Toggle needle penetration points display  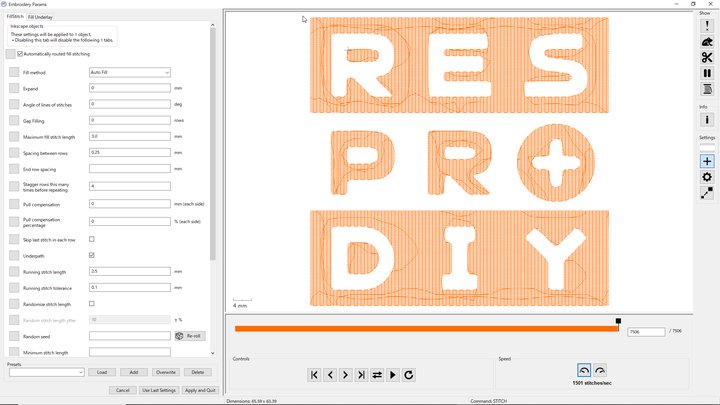point(707,26)
